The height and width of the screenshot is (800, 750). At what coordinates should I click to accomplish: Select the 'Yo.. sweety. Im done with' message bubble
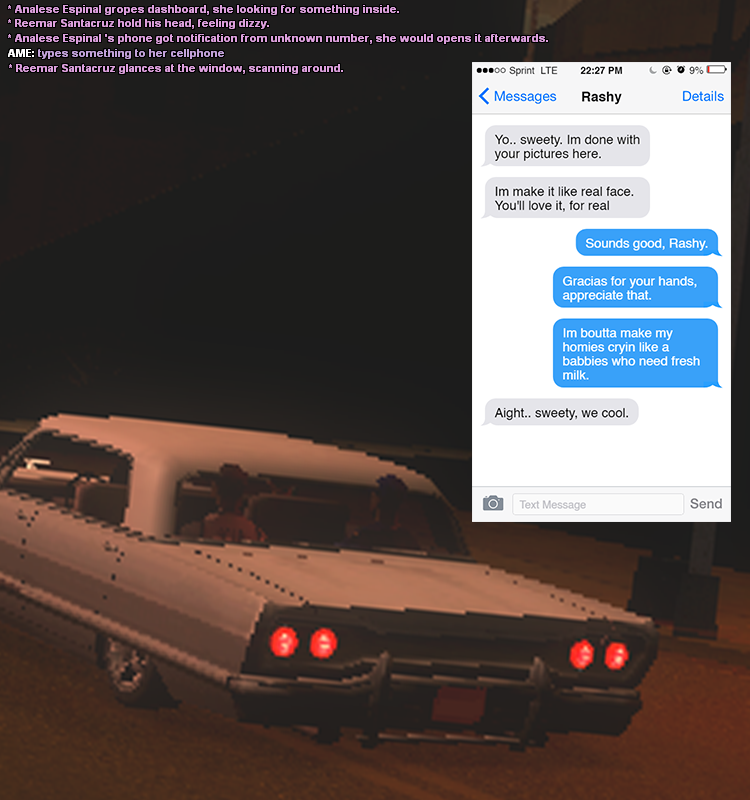566,146
